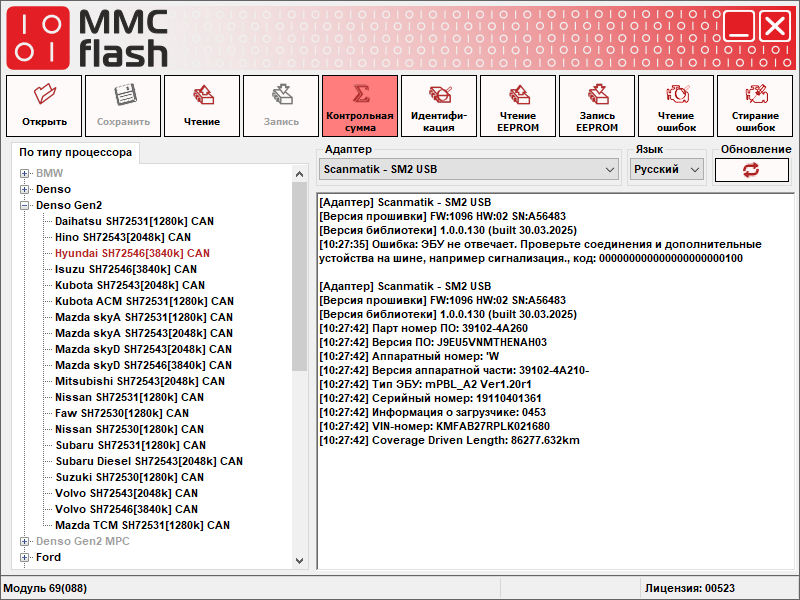800x600 pixels.
Task: Select Subaru SH72531[1280k] CAN
Action: point(131,445)
